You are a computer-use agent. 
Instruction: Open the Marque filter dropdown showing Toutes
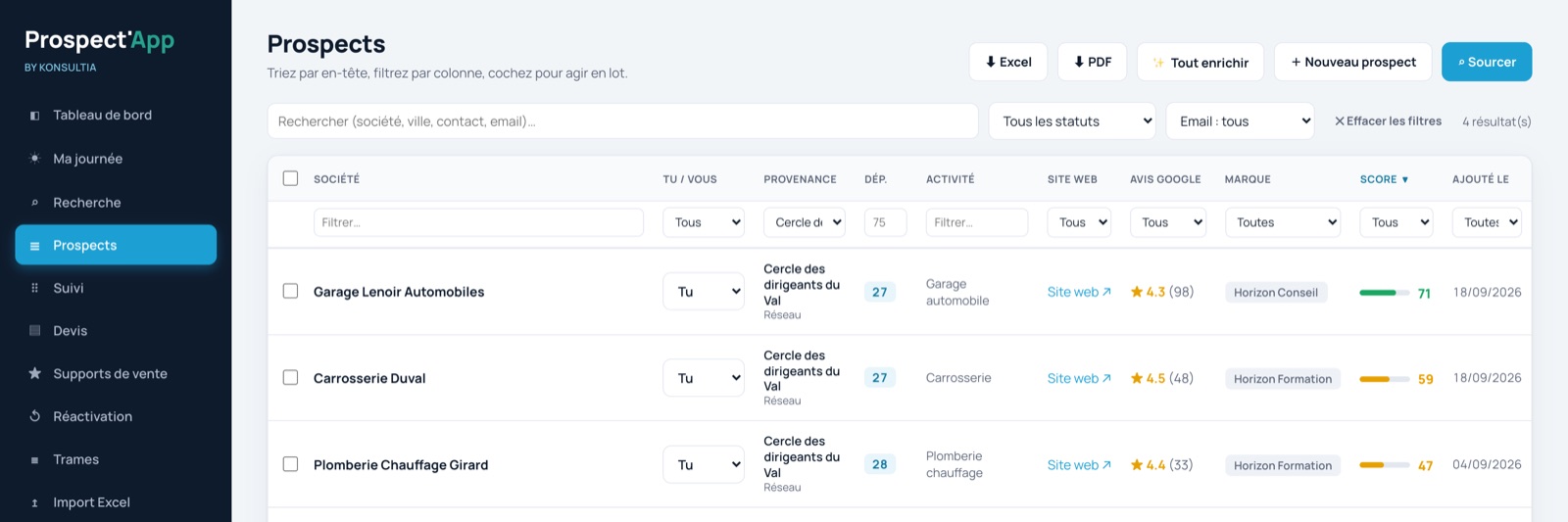[x=1283, y=222]
